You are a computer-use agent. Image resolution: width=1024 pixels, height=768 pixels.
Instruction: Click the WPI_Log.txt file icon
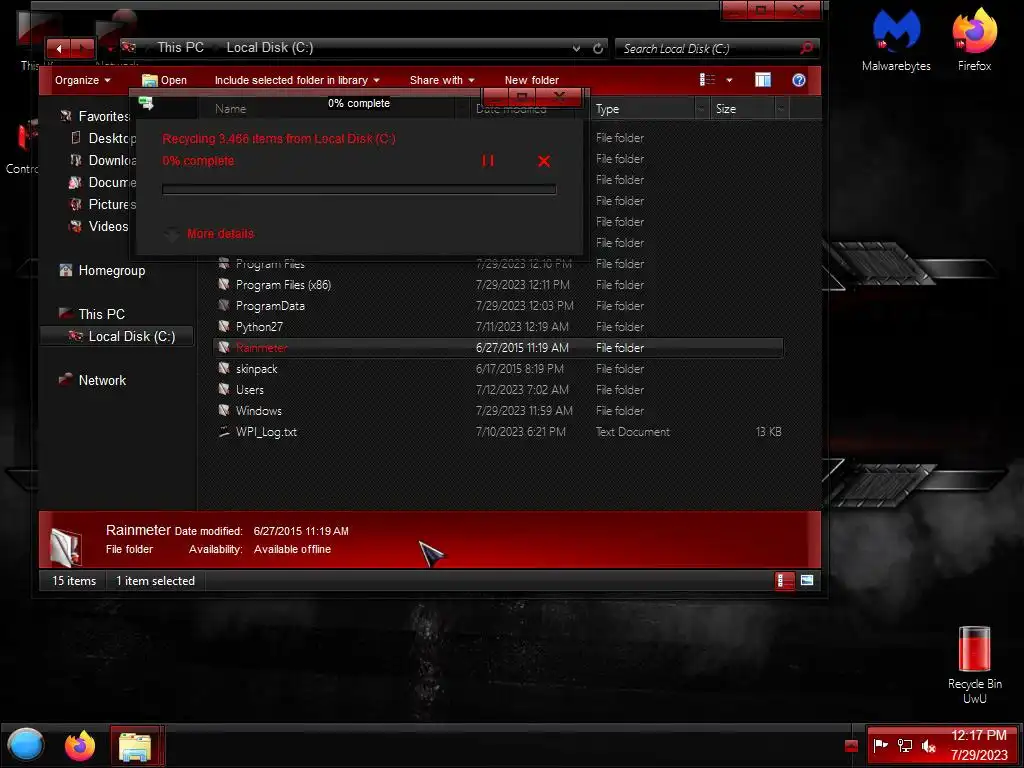224,432
